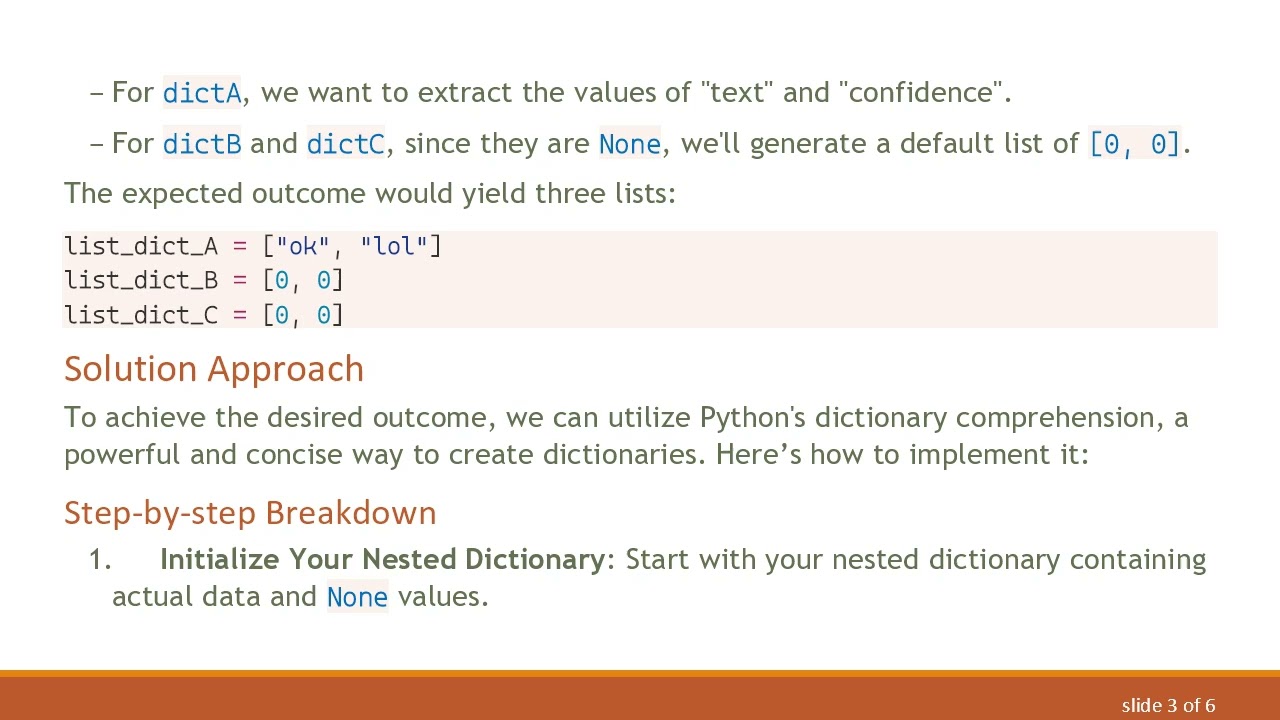
Task: Select the None code in second bullet
Action: coord(629,144)
